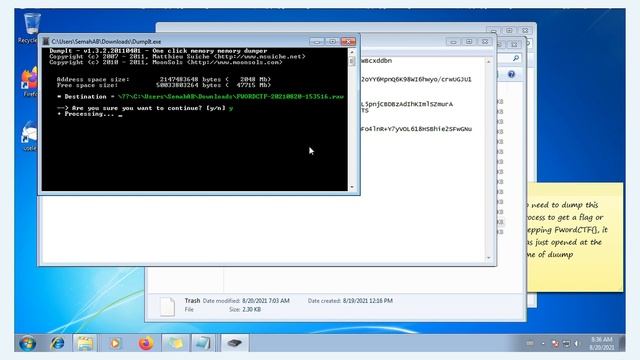Click the text line ending 'crwUGJU1'
This screenshot has width=640, height=360.
tap(416, 79)
